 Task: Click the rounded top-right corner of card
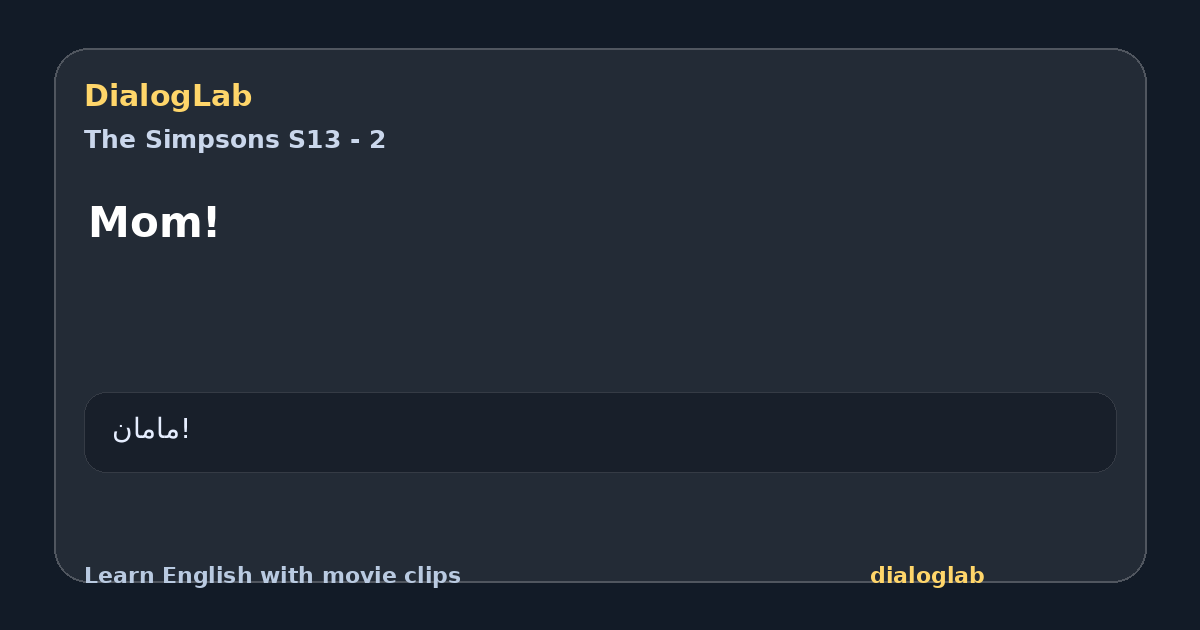pos(1128,66)
